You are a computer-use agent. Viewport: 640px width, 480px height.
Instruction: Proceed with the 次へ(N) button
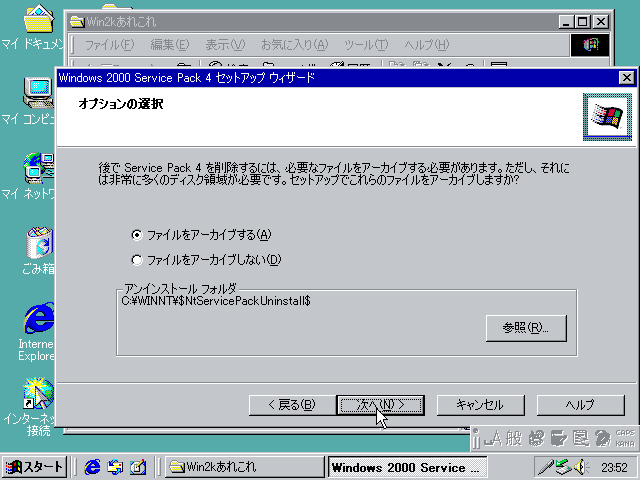coord(380,405)
